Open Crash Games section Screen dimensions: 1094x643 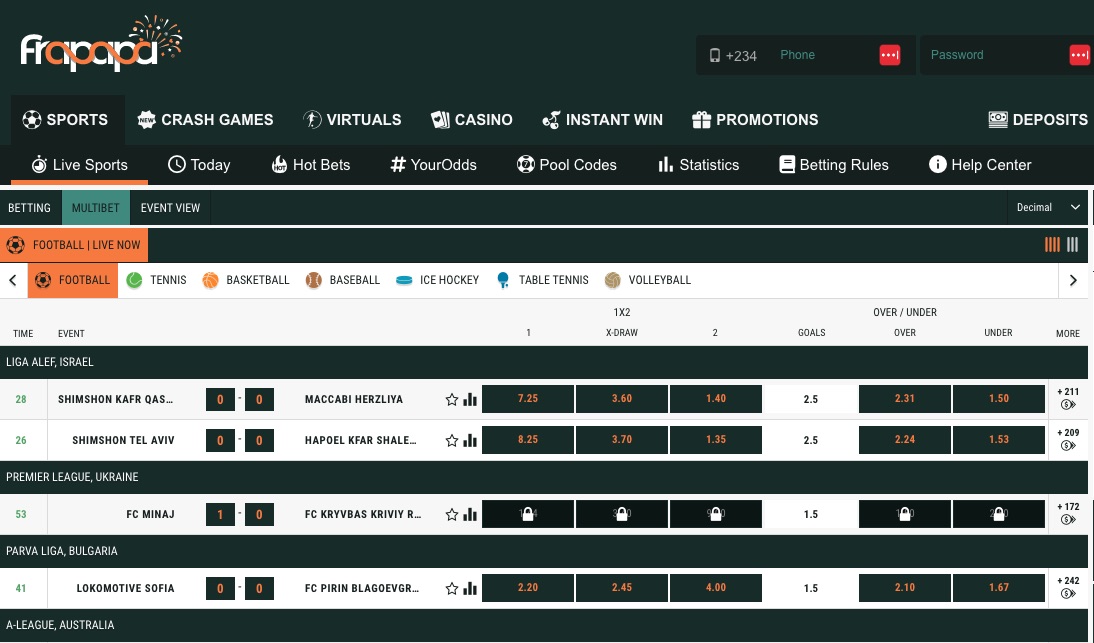click(204, 120)
